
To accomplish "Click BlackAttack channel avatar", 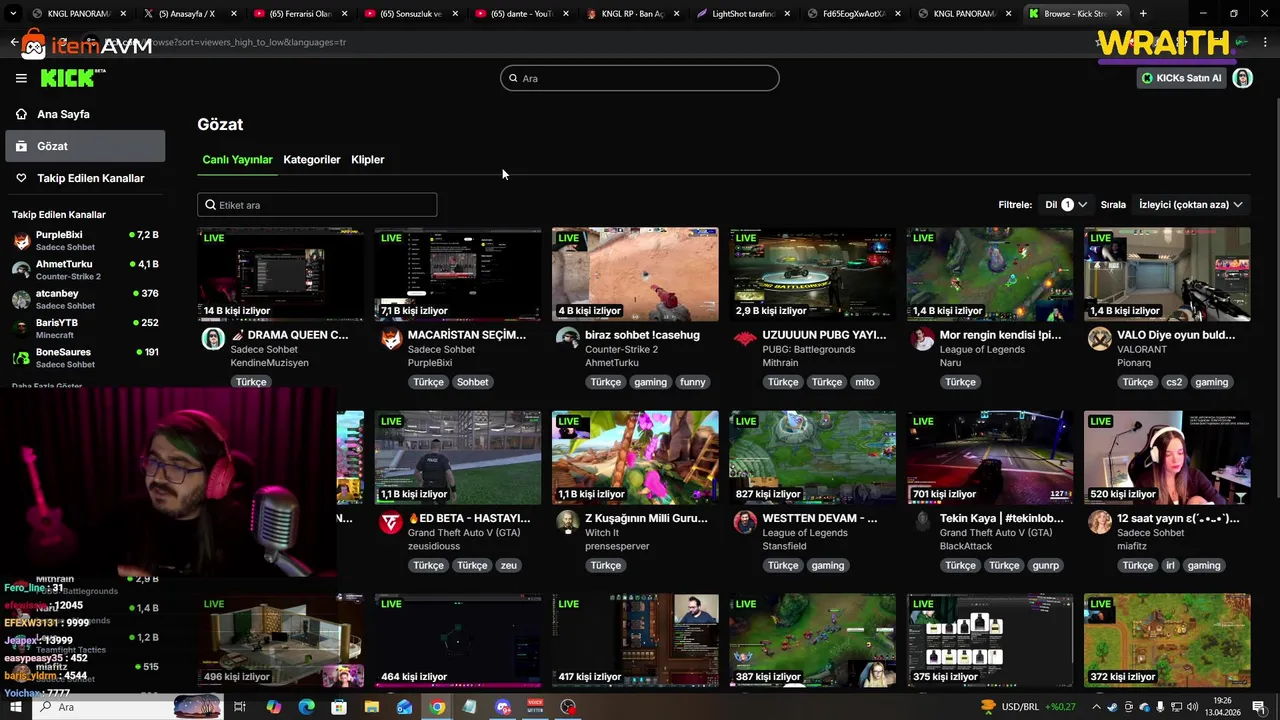I will point(922,522).
